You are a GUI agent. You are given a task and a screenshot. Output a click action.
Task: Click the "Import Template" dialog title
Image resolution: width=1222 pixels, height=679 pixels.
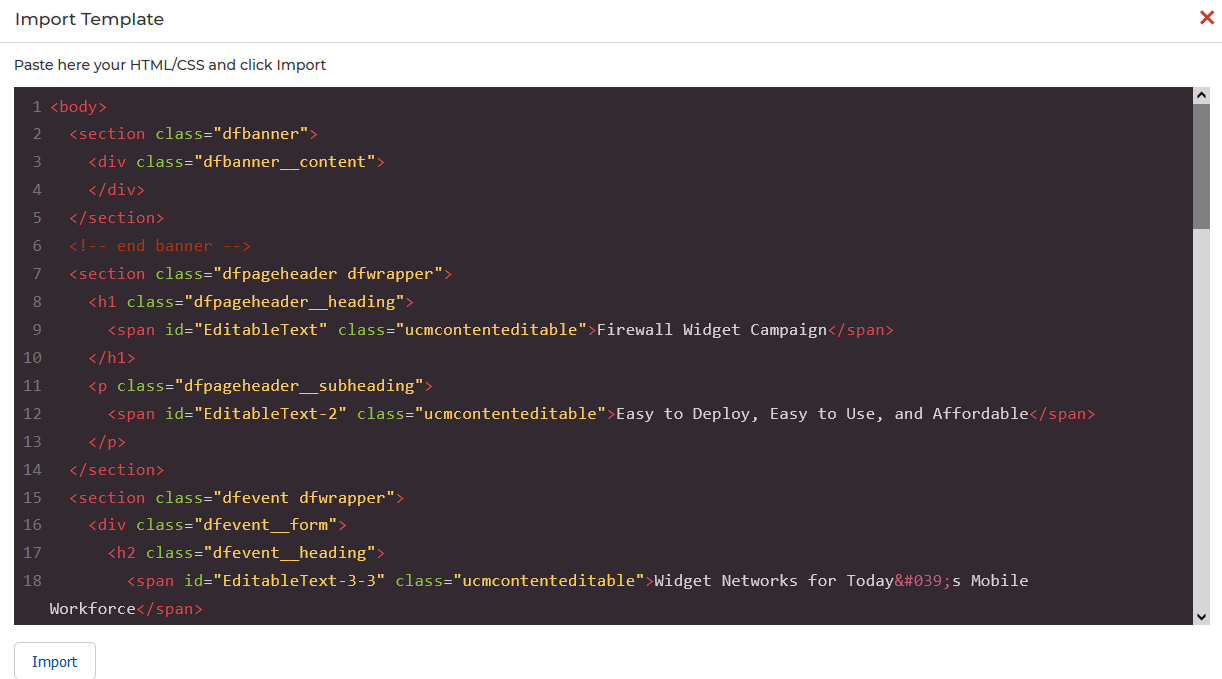pyautogui.click(x=90, y=19)
